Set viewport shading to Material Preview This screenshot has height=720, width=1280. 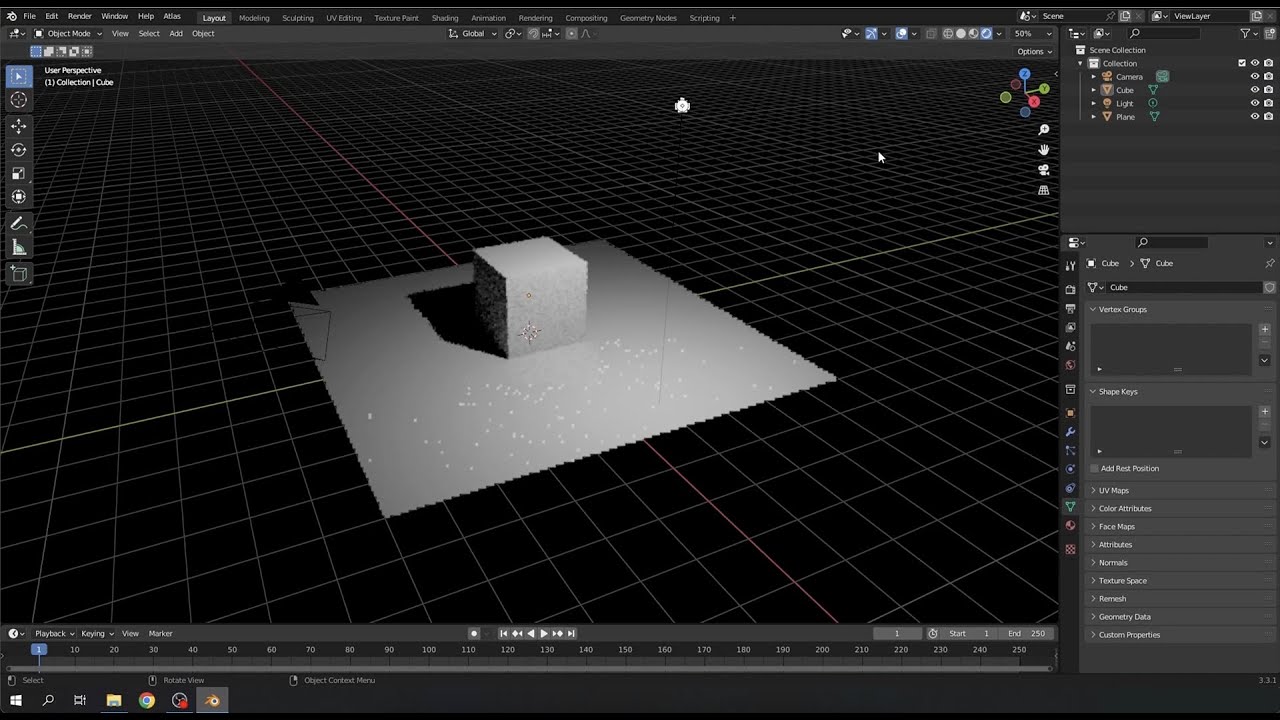(x=973, y=33)
